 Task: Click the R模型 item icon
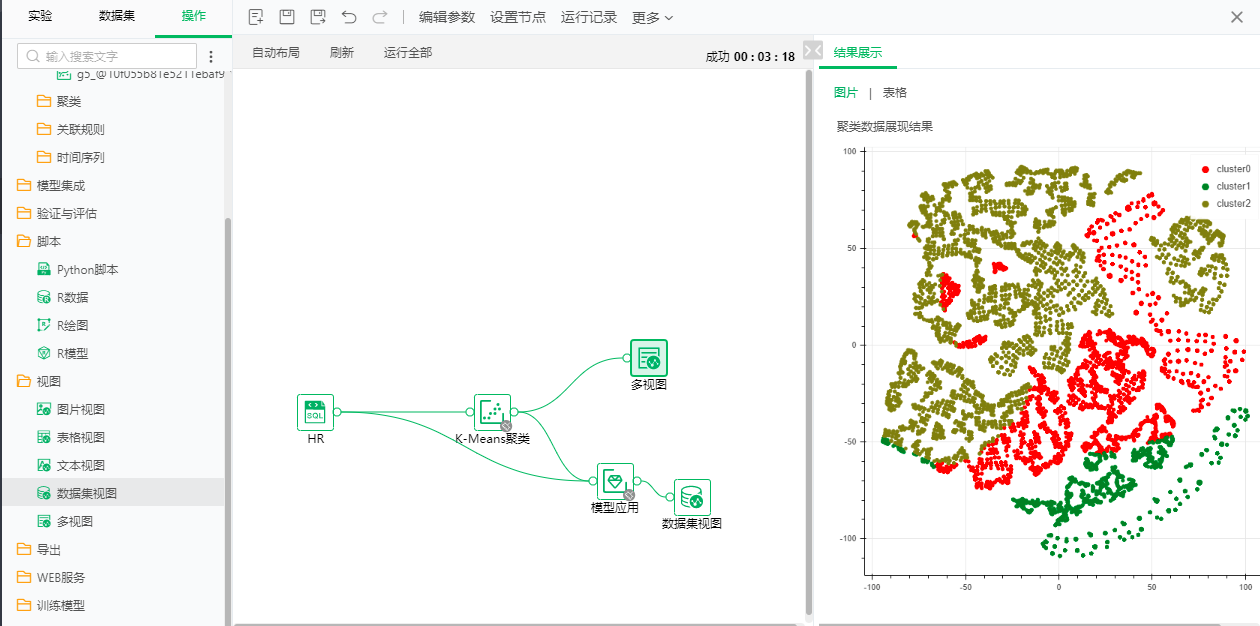(x=44, y=354)
